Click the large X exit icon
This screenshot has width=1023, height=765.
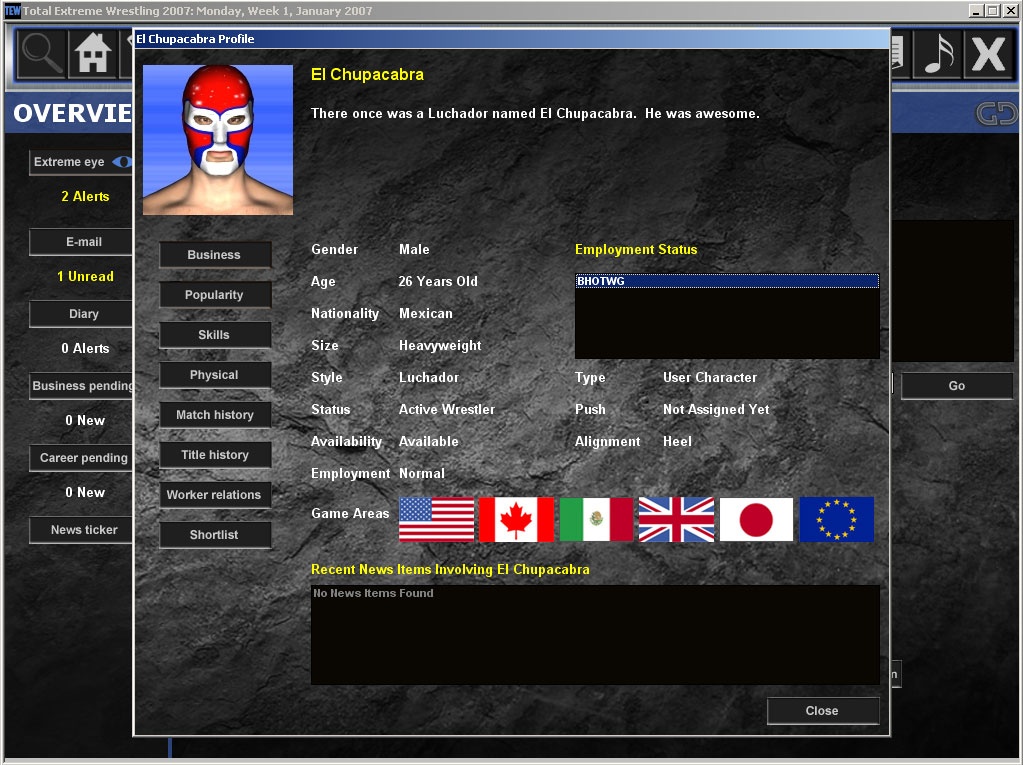click(988, 54)
